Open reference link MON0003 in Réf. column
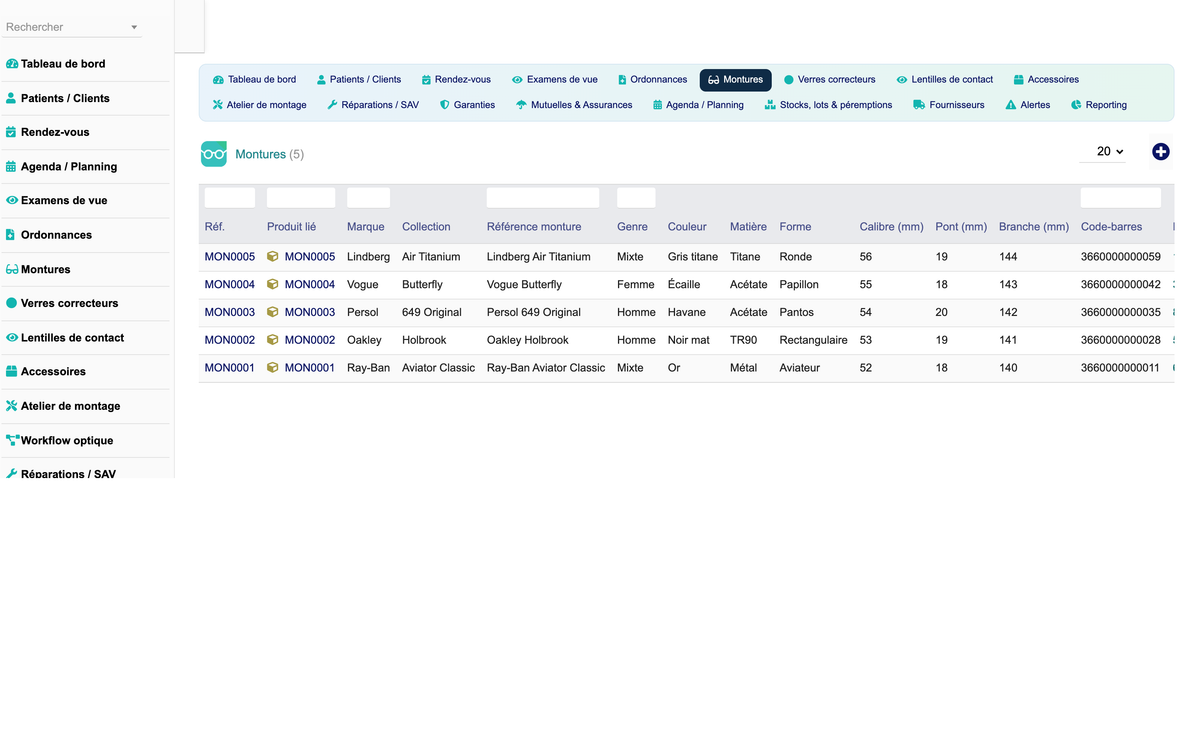Screen dimensions: 1200x743 [x=230, y=312]
